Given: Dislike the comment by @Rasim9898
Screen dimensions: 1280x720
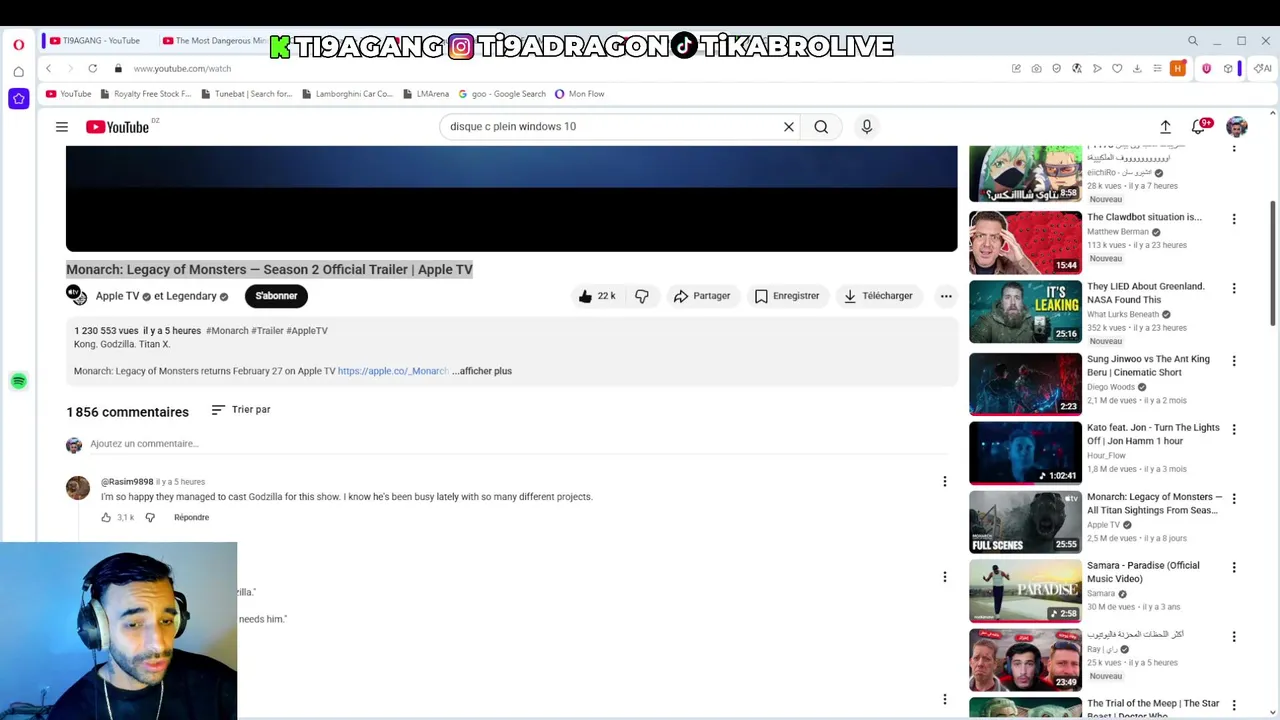Looking at the screenshot, I should pyautogui.click(x=150, y=517).
